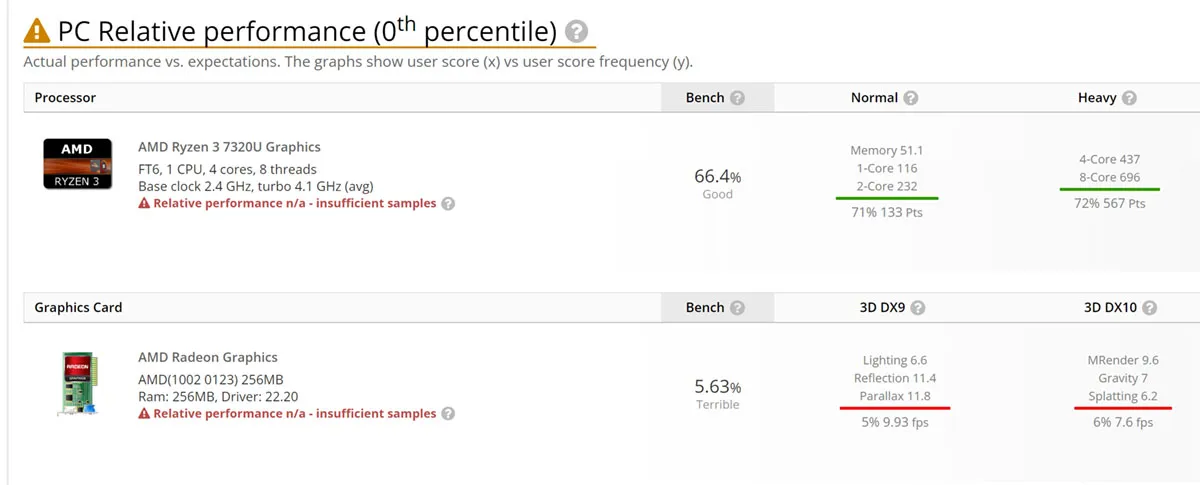The height and width of the screenshot is (485, 1200).
Task: Open help icon next to percentile heading
Action: click(x=576, y=32)
